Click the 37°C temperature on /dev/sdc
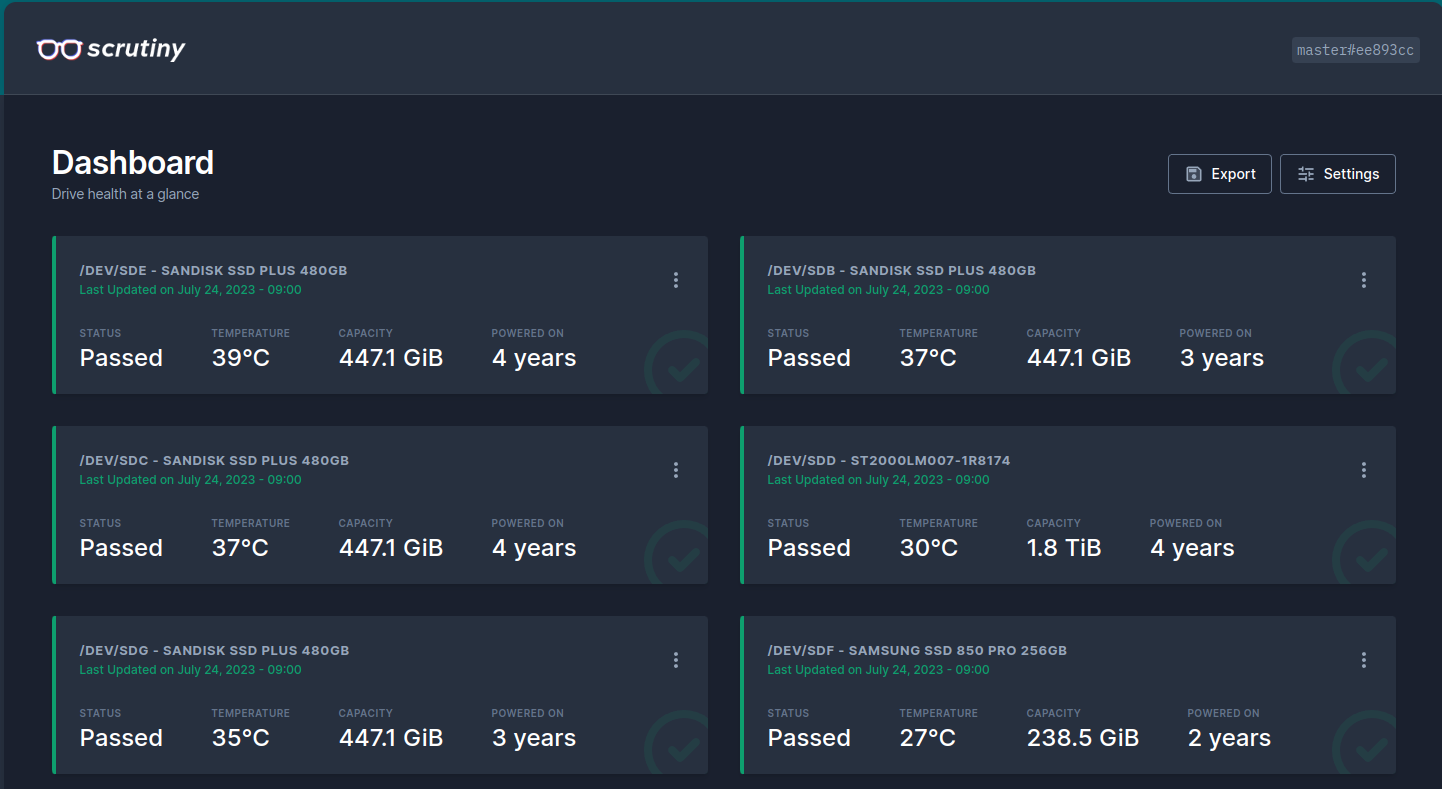The height and width of the screenshot is (789, 1442). [x=240, y=548]
